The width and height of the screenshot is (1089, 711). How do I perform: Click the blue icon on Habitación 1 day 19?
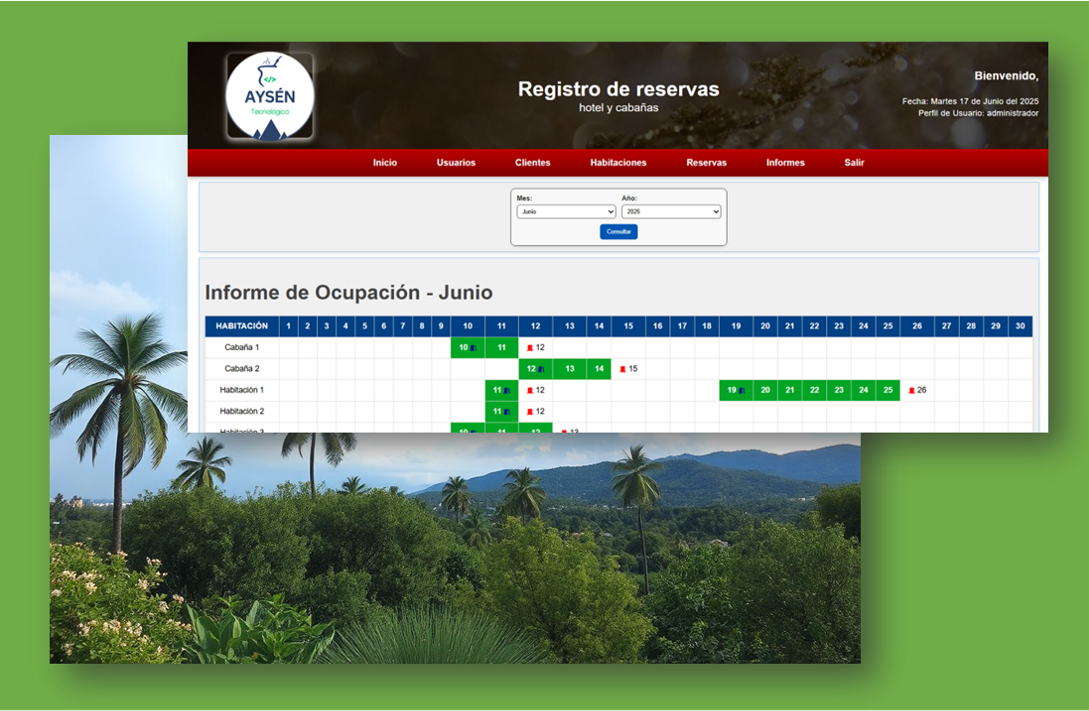click(742, 390)
